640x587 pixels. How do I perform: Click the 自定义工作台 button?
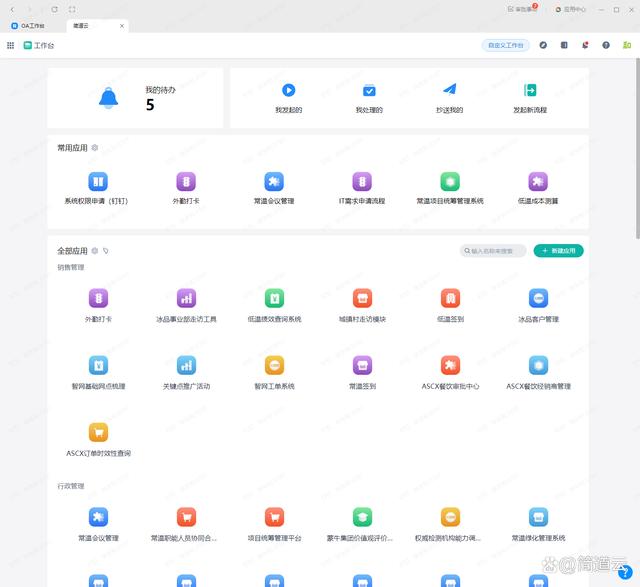(x=505, y=45)
